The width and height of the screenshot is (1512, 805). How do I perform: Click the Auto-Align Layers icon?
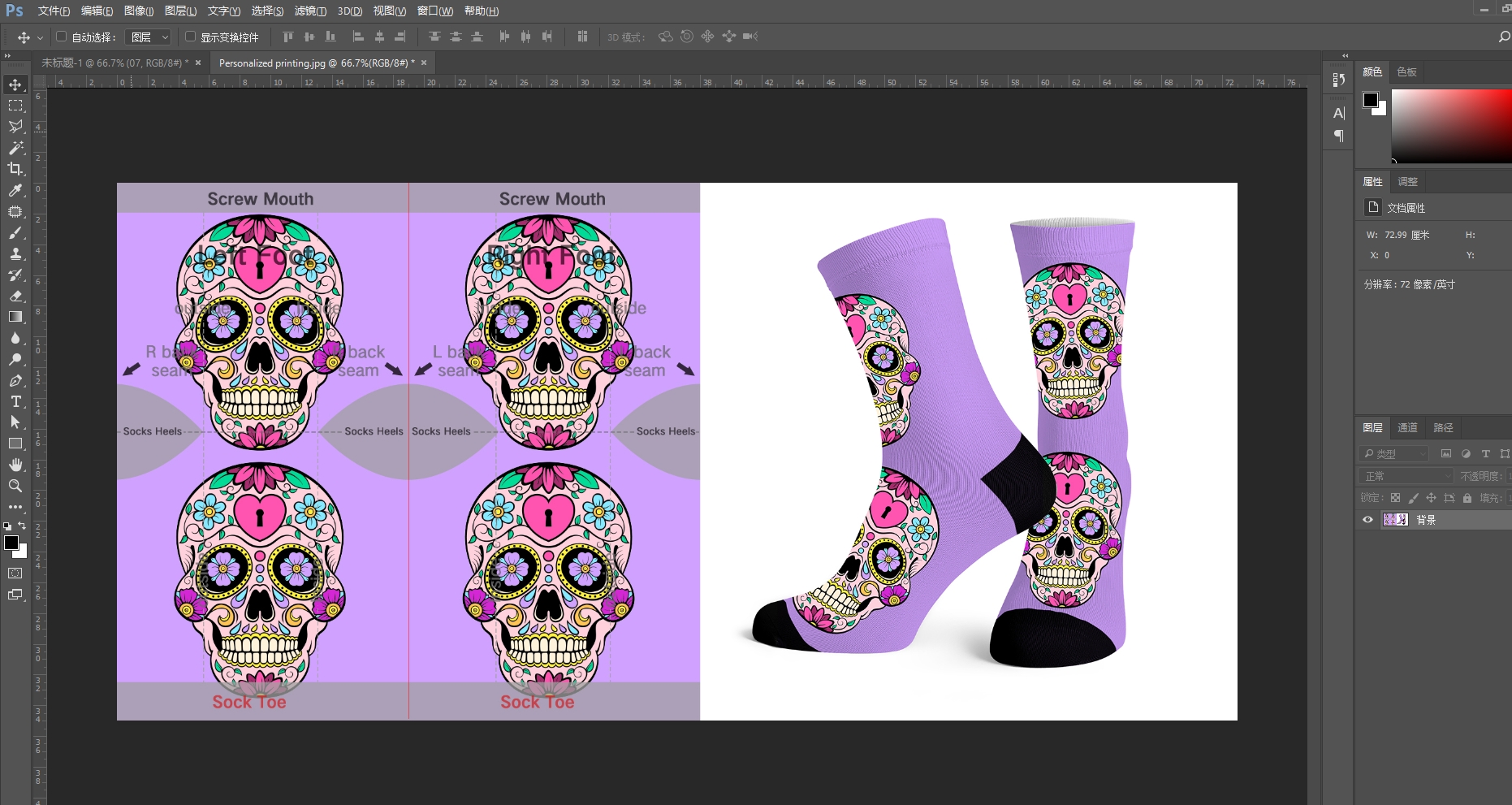[582, 37]
